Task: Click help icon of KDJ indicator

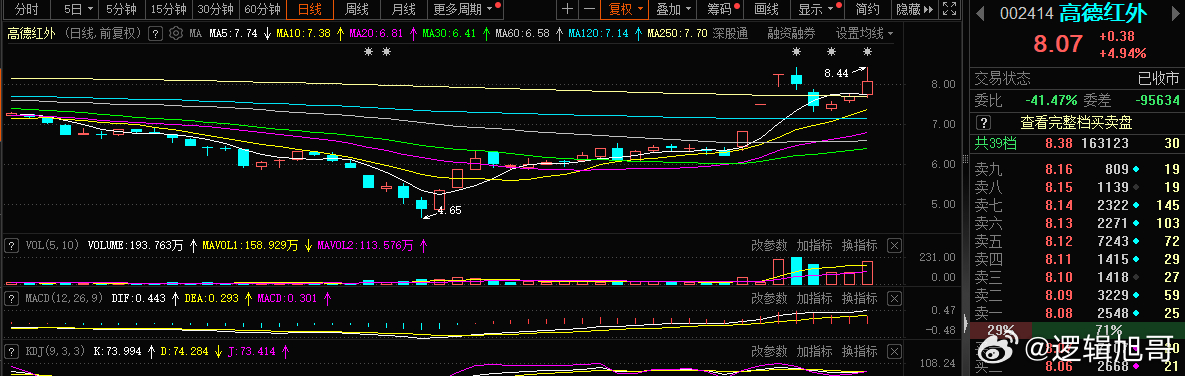Action: click(11, 351)
